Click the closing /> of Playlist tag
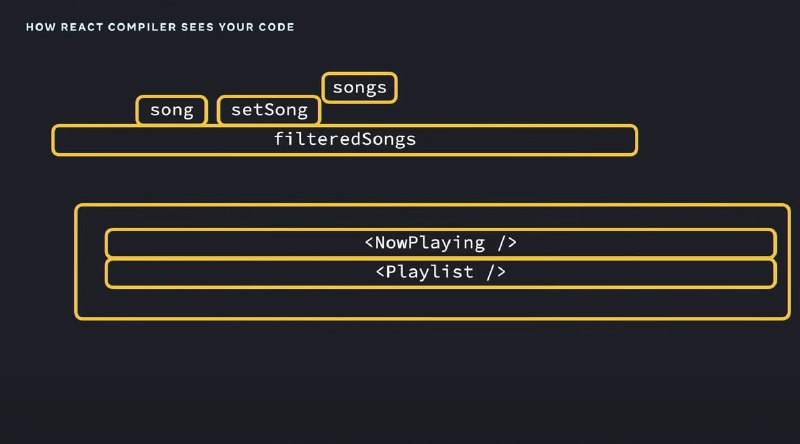The height and width of the screenshot is (444, 800). pos(496,272)
